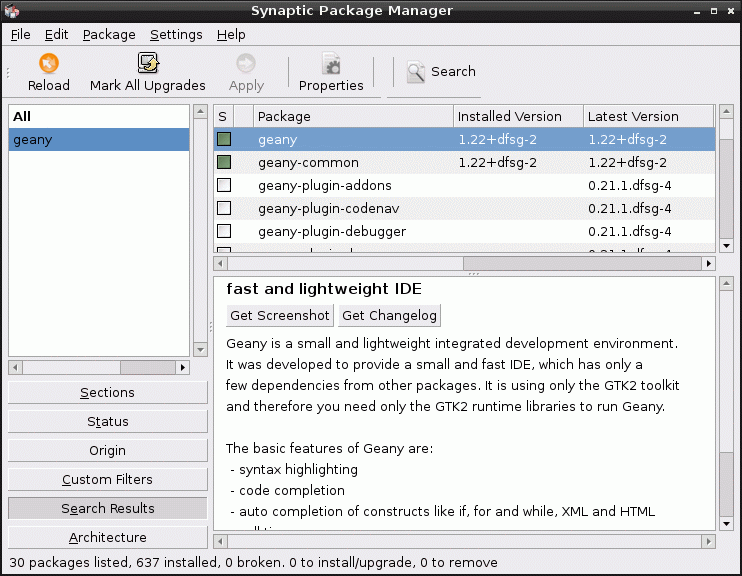Click the left filter list's scroll-down arrow
The width and height of the screenshot is (742, 576).
coord(200,350)
